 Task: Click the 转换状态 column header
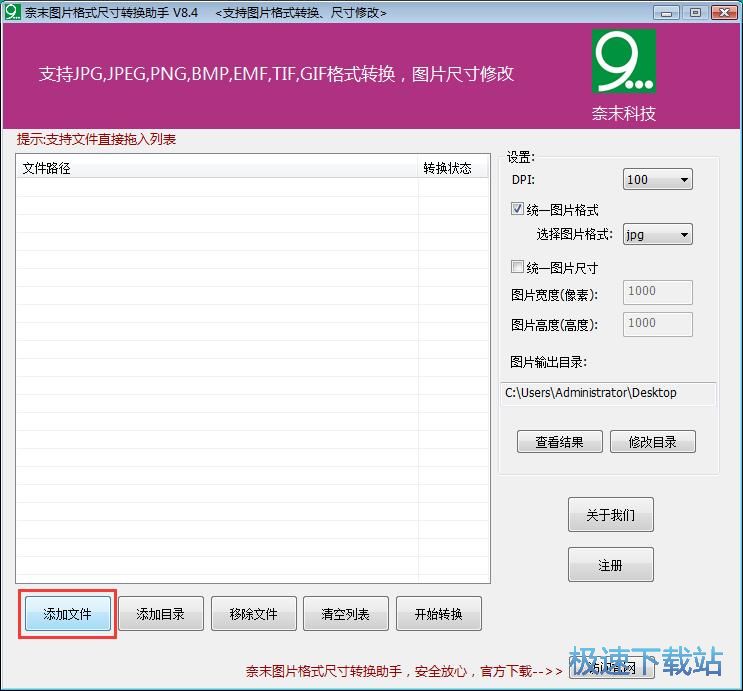click(x=453, y=168)
